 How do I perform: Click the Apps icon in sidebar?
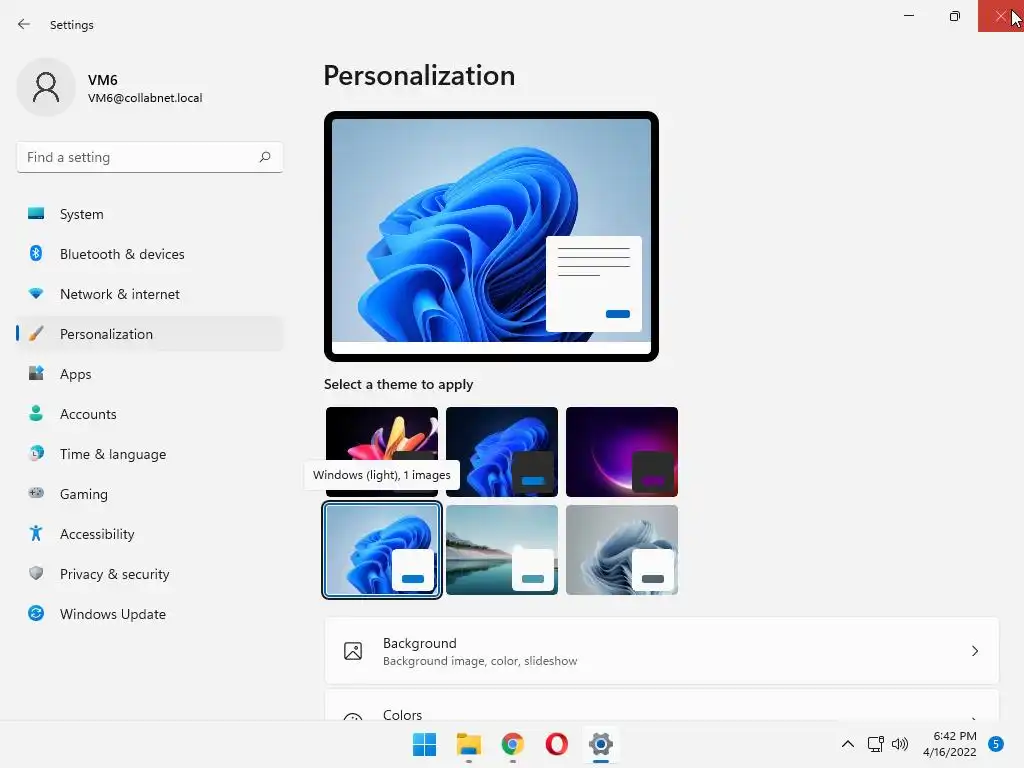coord(36,374)
